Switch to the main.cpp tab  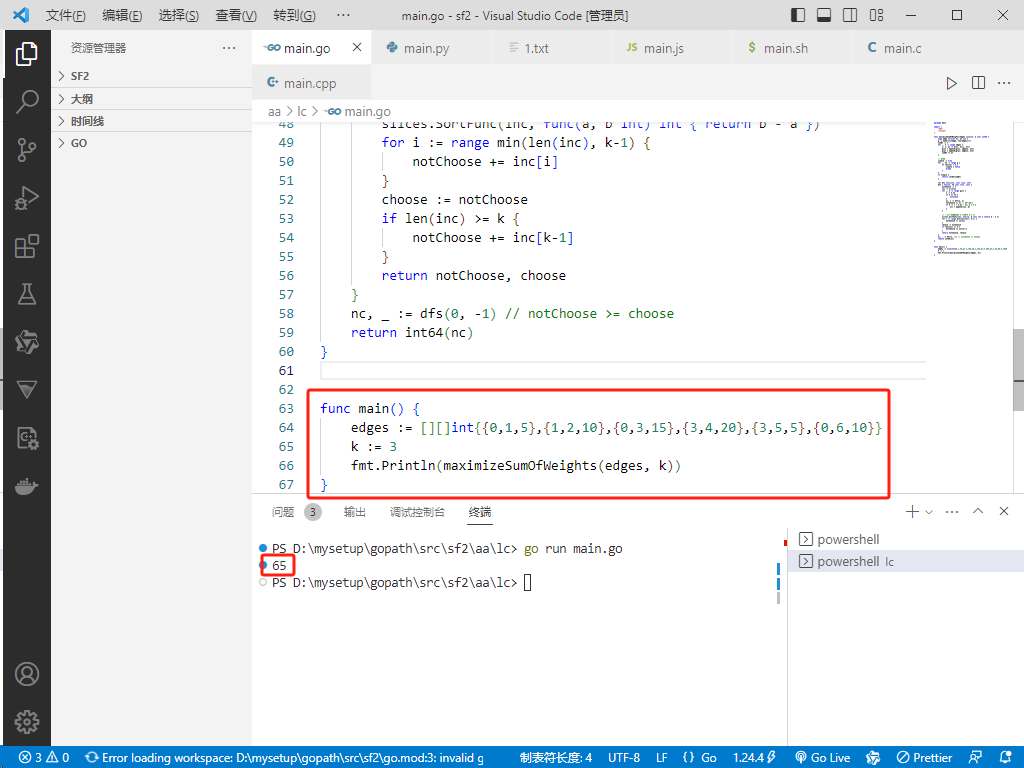coord(310,83)
